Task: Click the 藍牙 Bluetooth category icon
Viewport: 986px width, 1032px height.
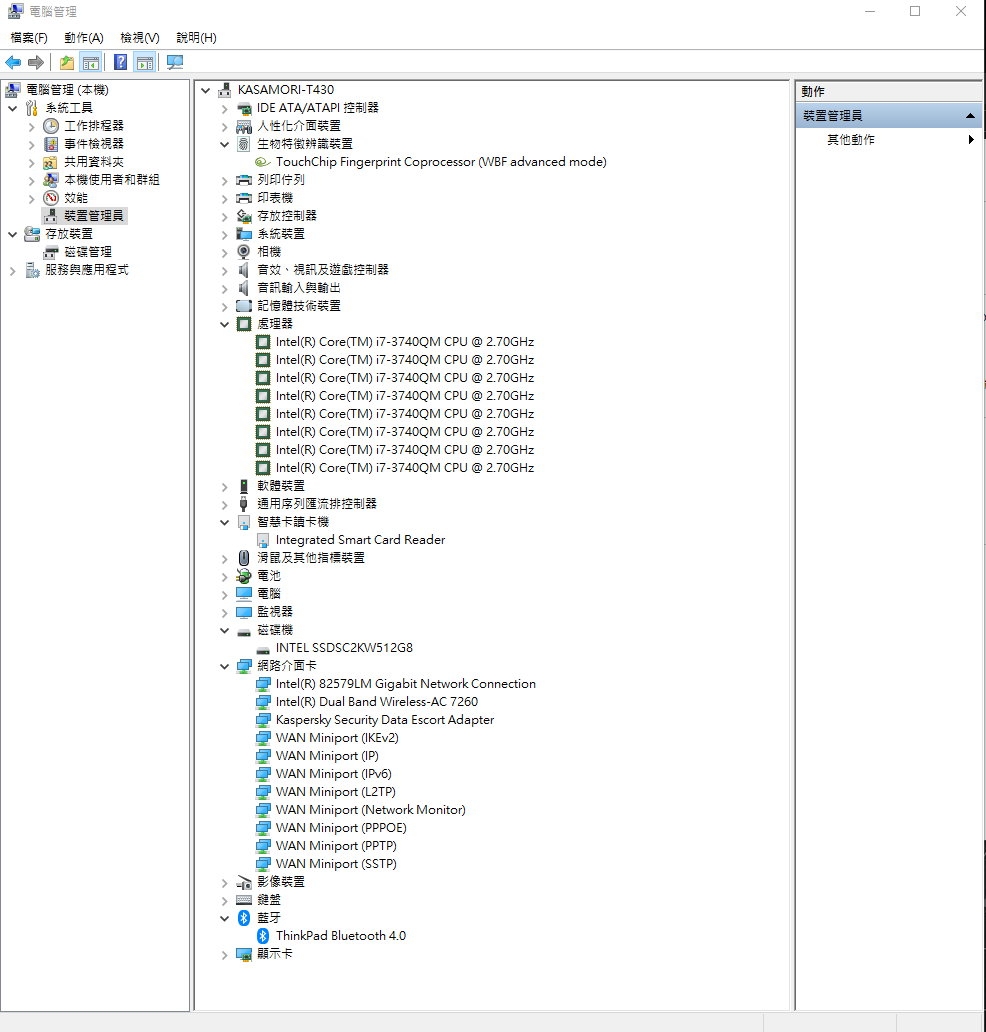Action: tap(244, 917)
